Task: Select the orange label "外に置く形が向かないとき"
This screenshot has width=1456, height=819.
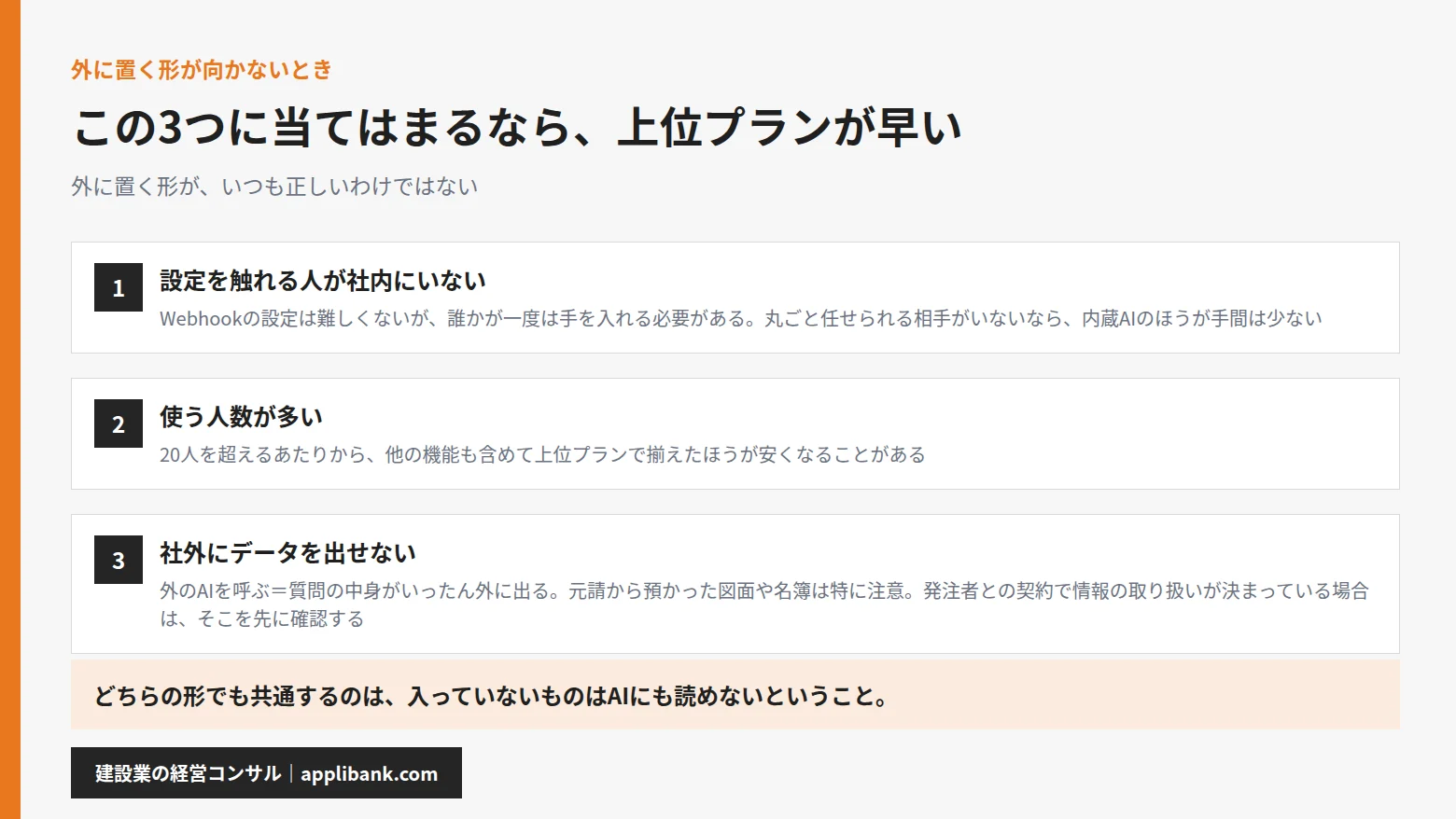Action: point(202,70)
